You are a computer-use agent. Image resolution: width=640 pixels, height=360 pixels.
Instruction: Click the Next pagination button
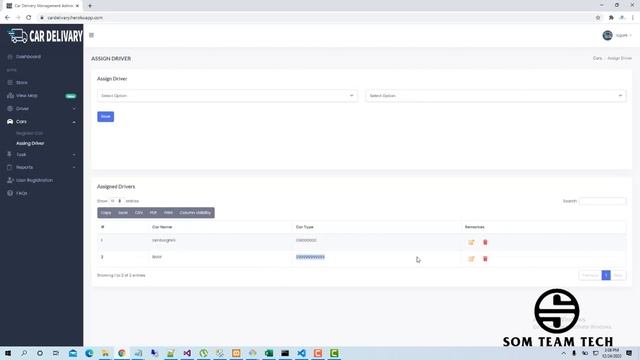click(618, 275)
